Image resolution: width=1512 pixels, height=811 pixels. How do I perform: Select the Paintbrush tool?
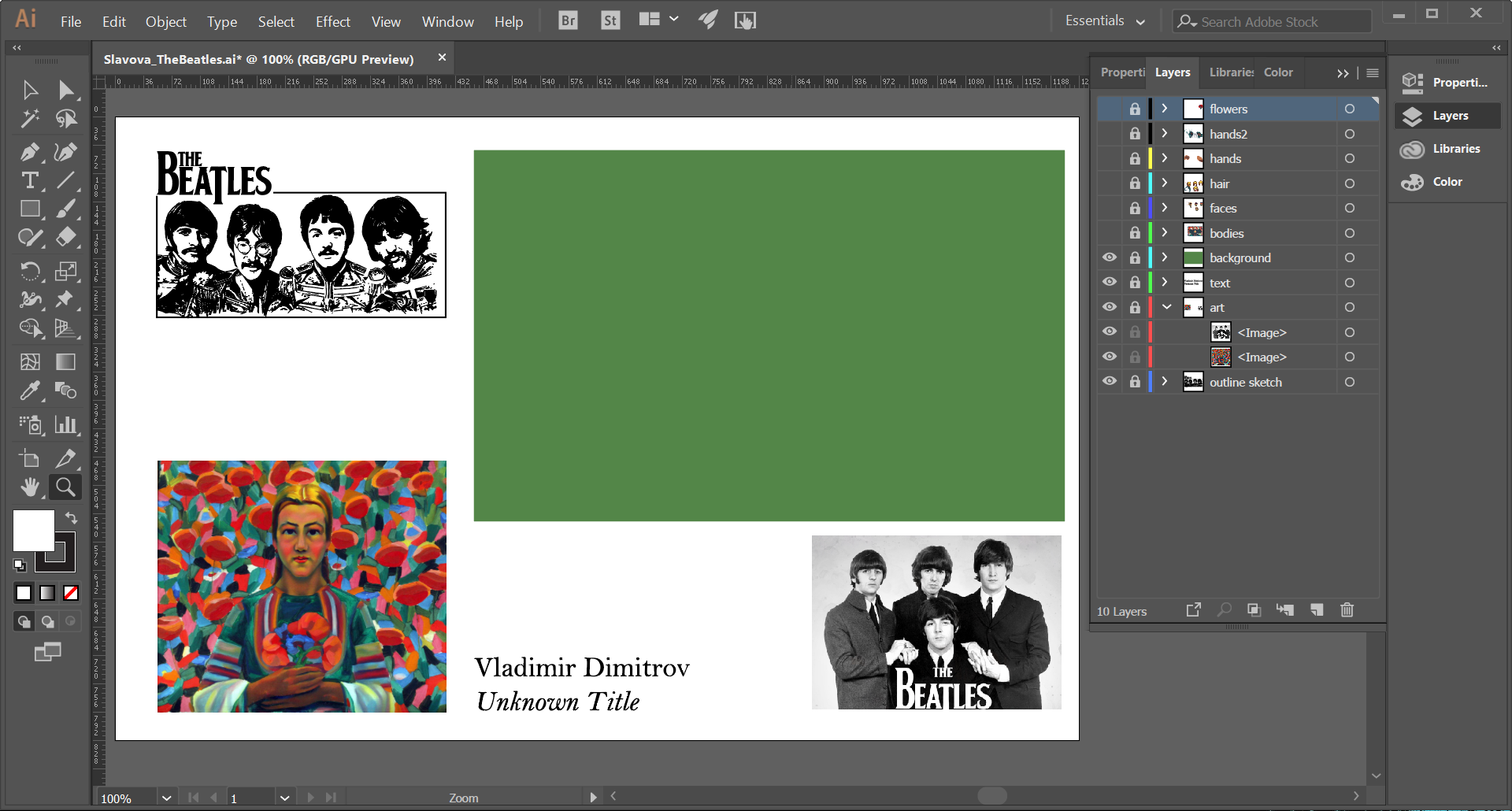tap(66, 209)
